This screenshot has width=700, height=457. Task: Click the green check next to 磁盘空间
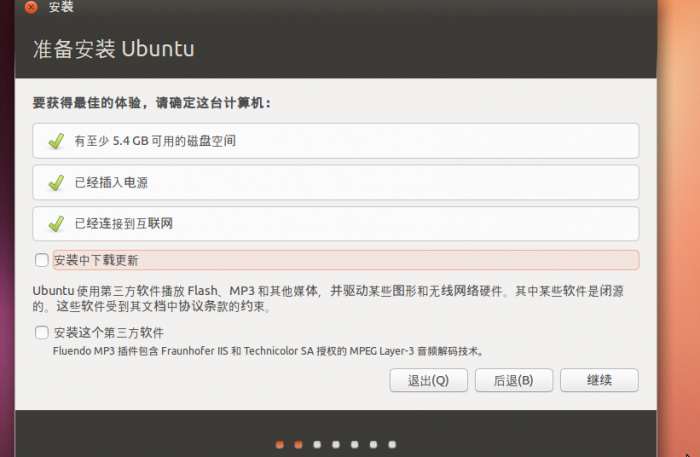56,141
